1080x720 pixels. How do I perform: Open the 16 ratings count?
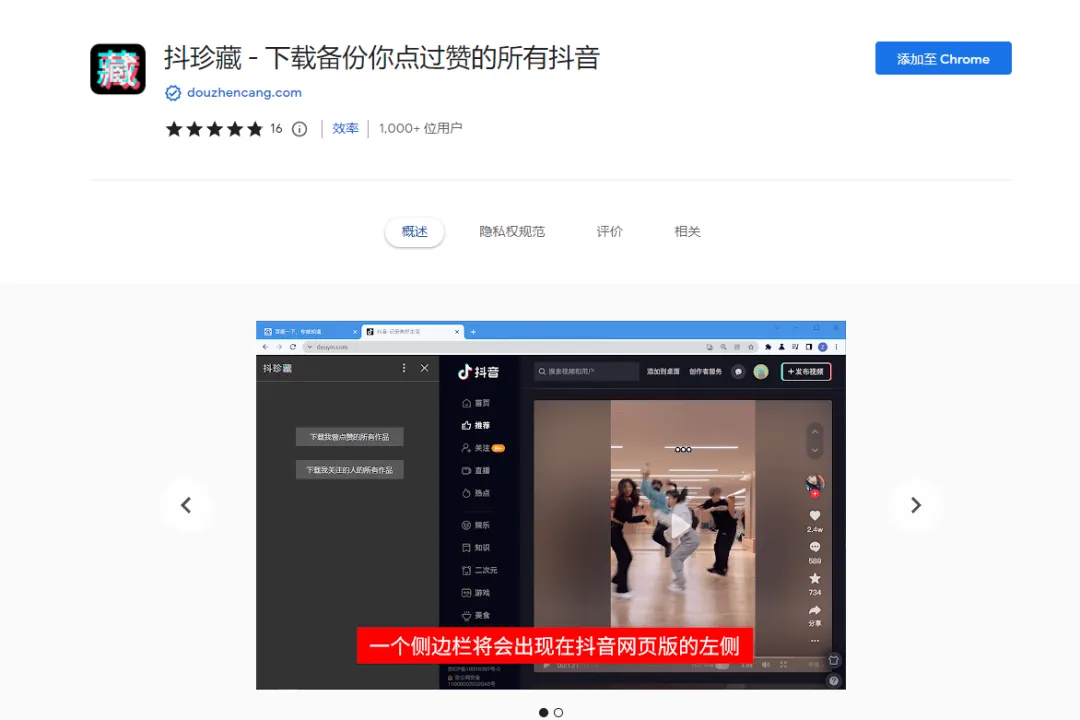point(276,128)
